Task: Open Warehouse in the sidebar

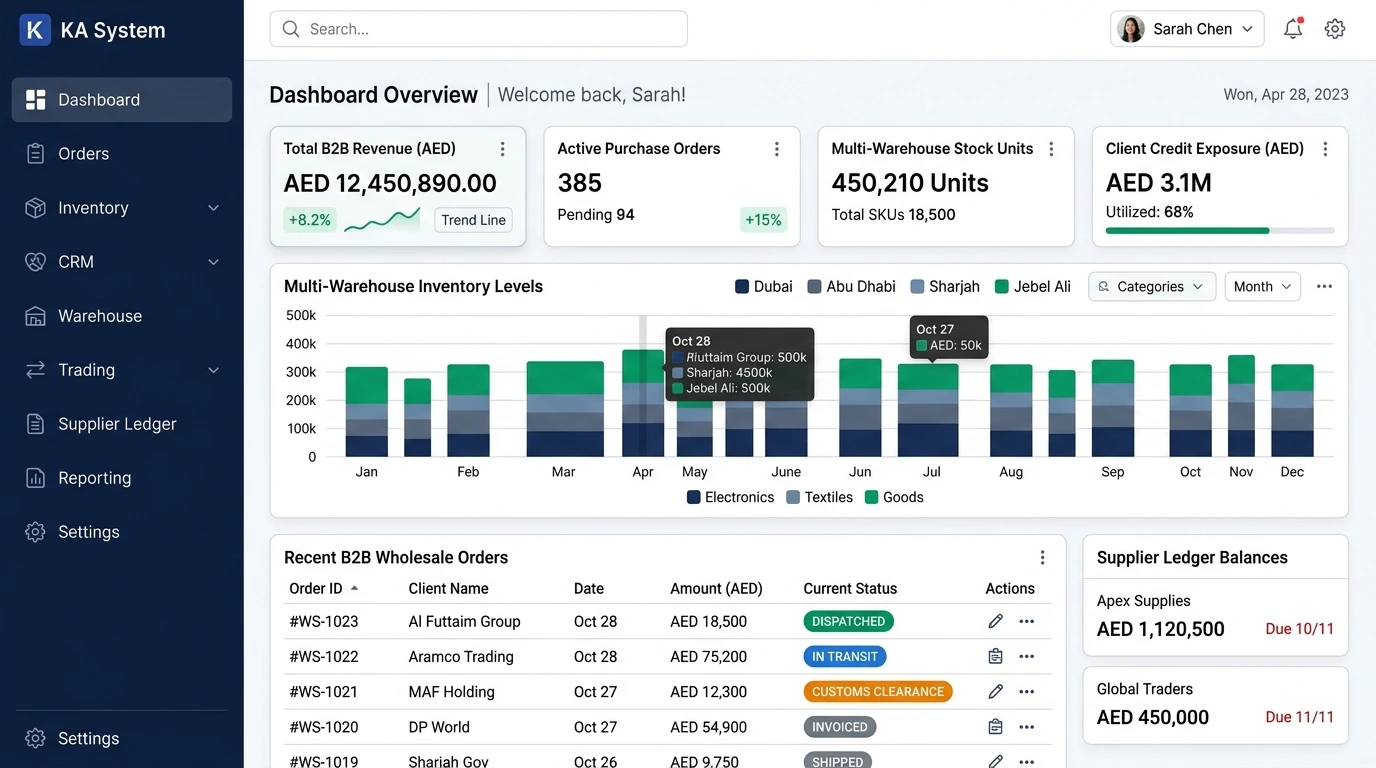Action: click(x=122, y=316)
